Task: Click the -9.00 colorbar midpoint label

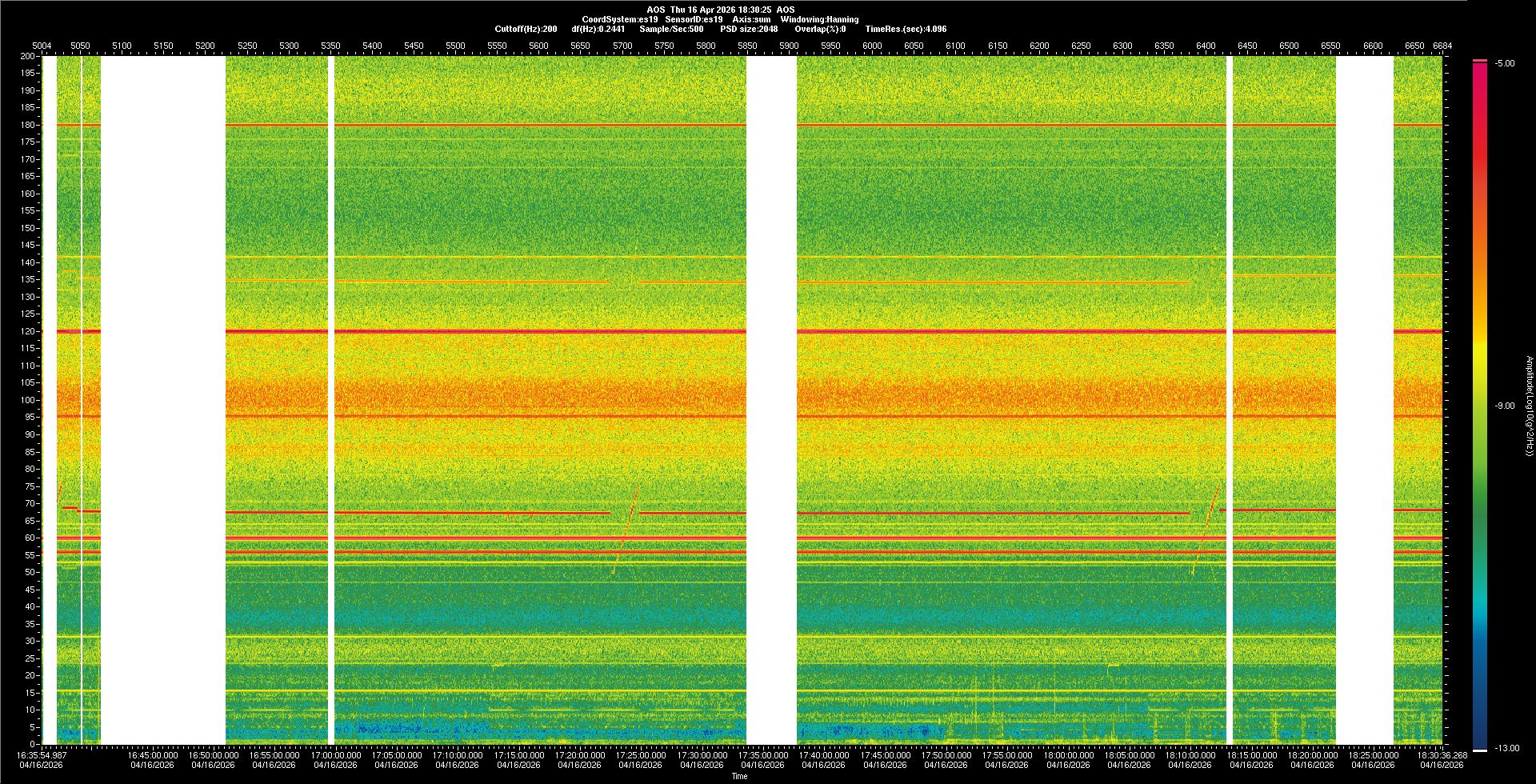Action: (x=1505, y=406)
